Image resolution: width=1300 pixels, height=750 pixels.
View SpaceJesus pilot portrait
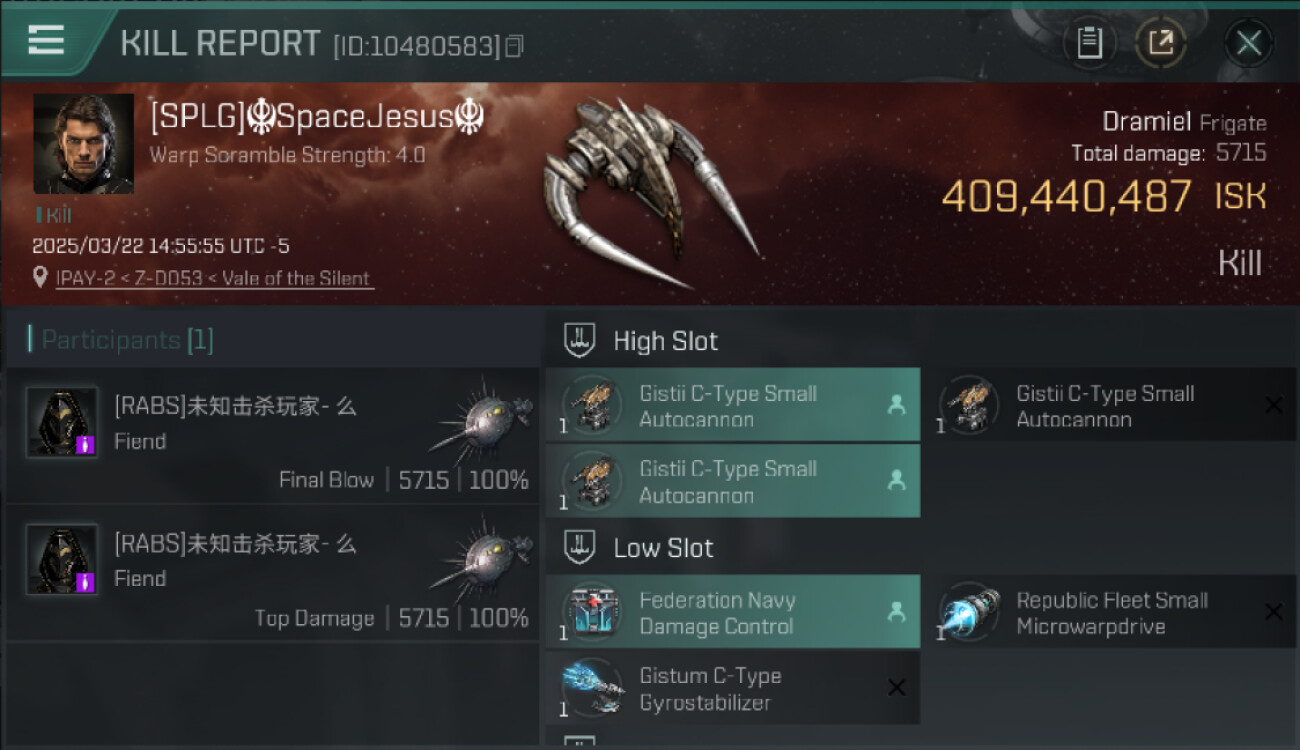pyautogui.click(x=83, y=144)
